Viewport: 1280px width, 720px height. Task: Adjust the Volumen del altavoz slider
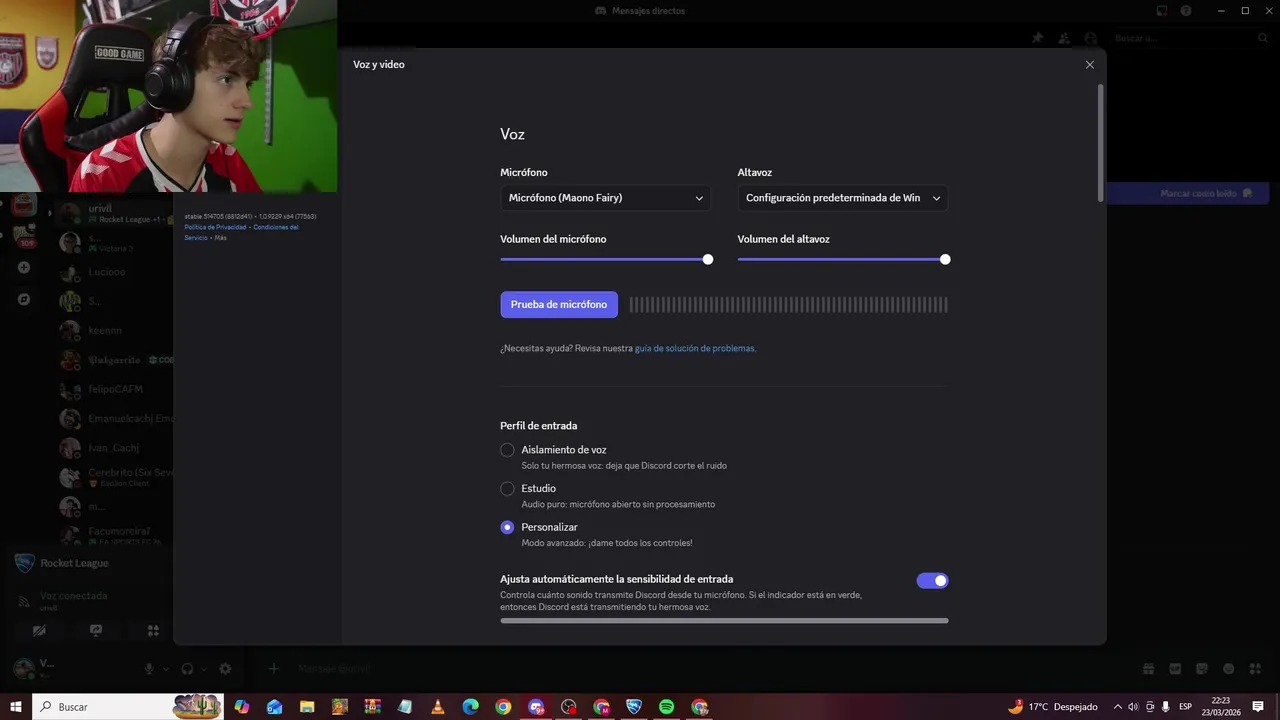pyautogui.click(x=843, y=259)
